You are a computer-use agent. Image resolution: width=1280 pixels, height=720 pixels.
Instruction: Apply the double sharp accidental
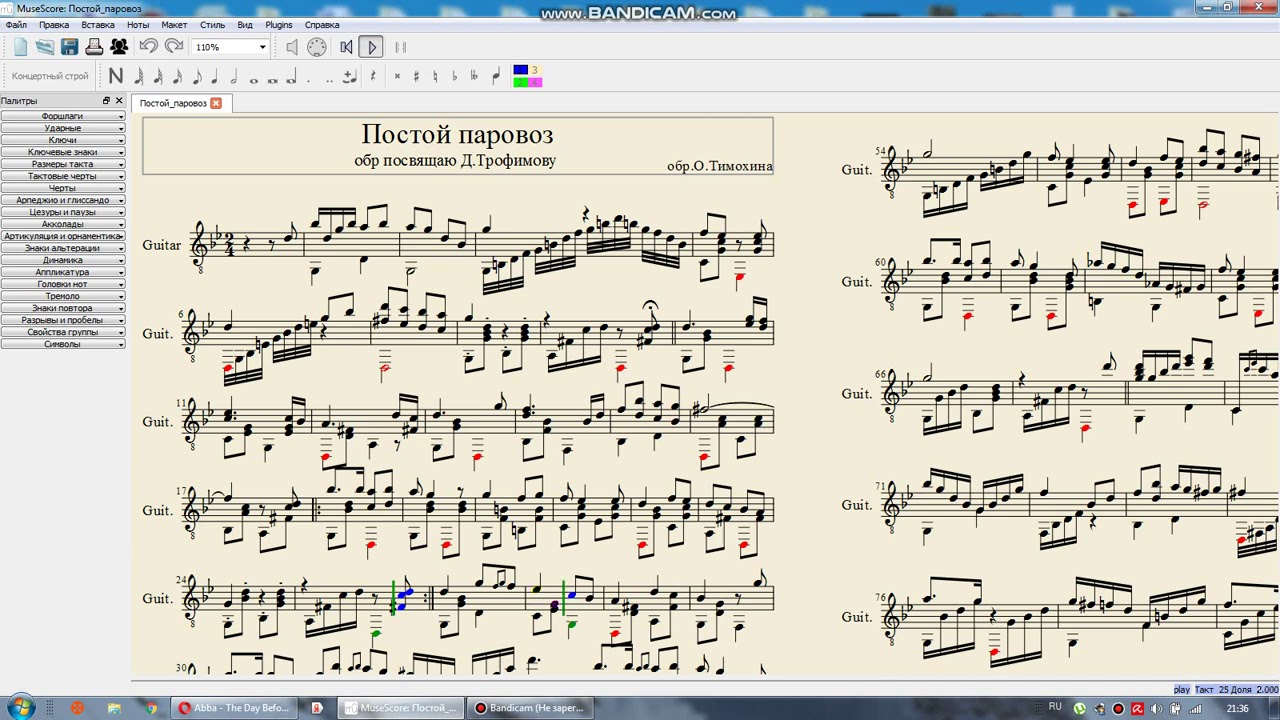click(x=397, y=76)
